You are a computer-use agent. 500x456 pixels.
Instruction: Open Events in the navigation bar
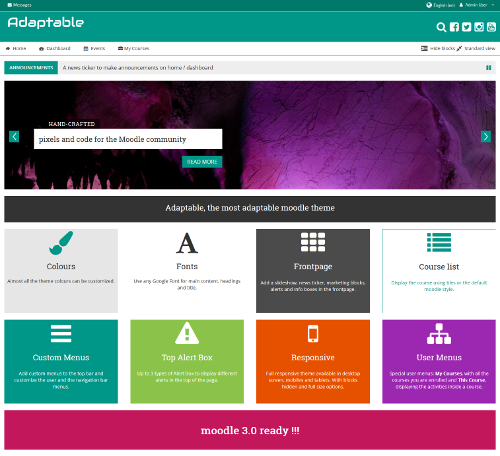(94, 48)
